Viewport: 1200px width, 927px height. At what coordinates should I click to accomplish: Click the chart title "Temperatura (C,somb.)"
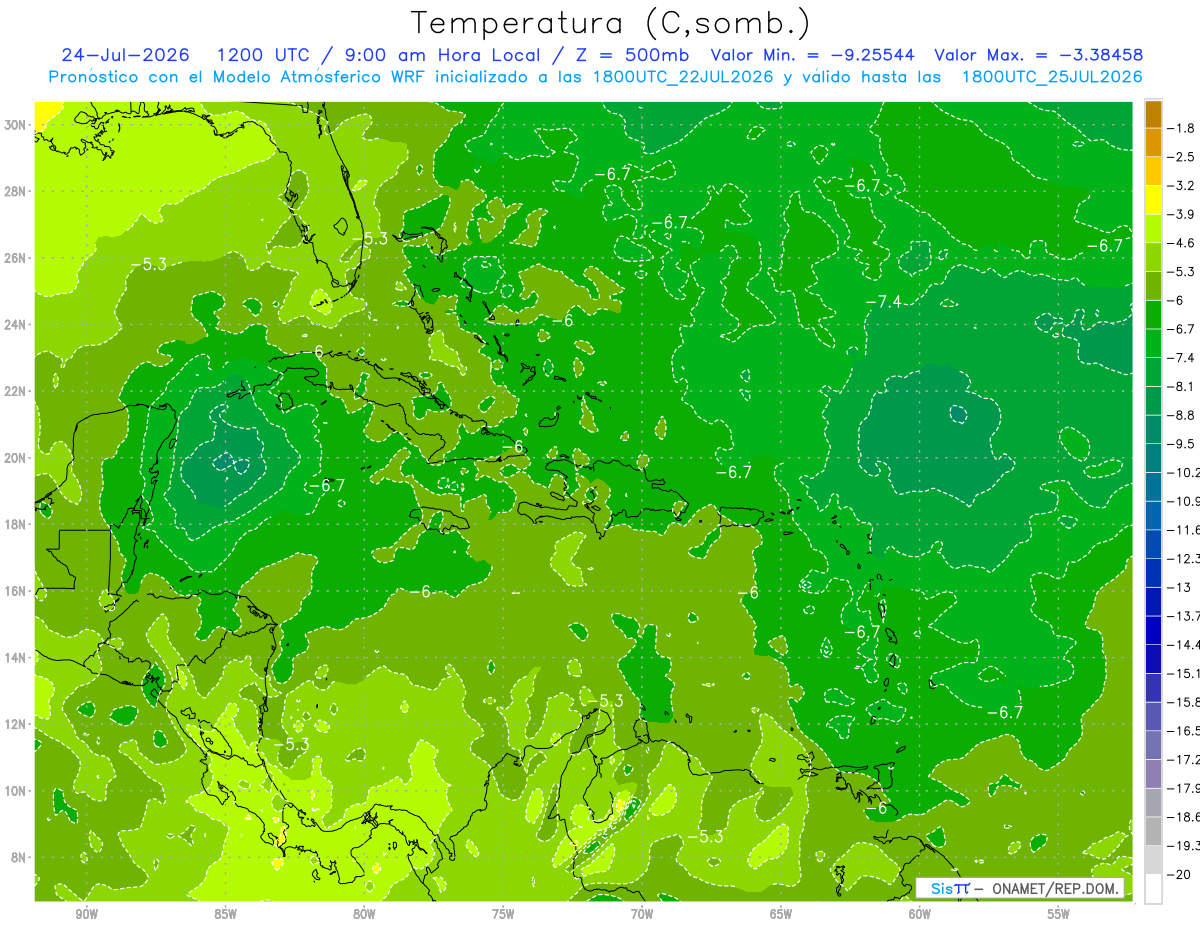pos(610,23)
